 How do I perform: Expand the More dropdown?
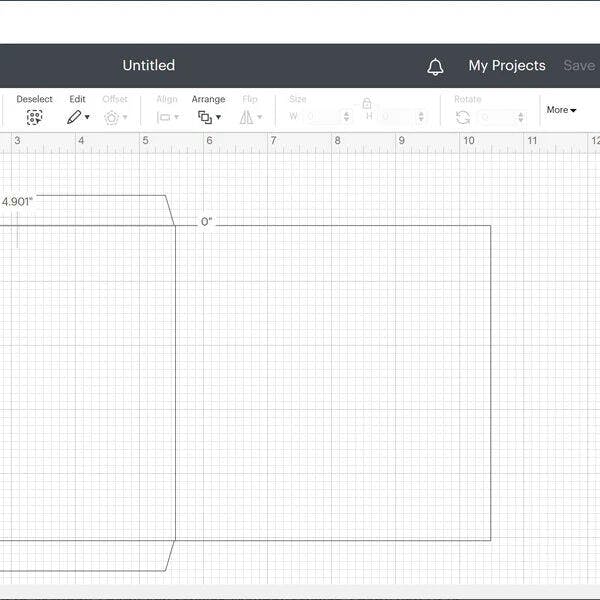pyautogui.click(x=561, y=110)
